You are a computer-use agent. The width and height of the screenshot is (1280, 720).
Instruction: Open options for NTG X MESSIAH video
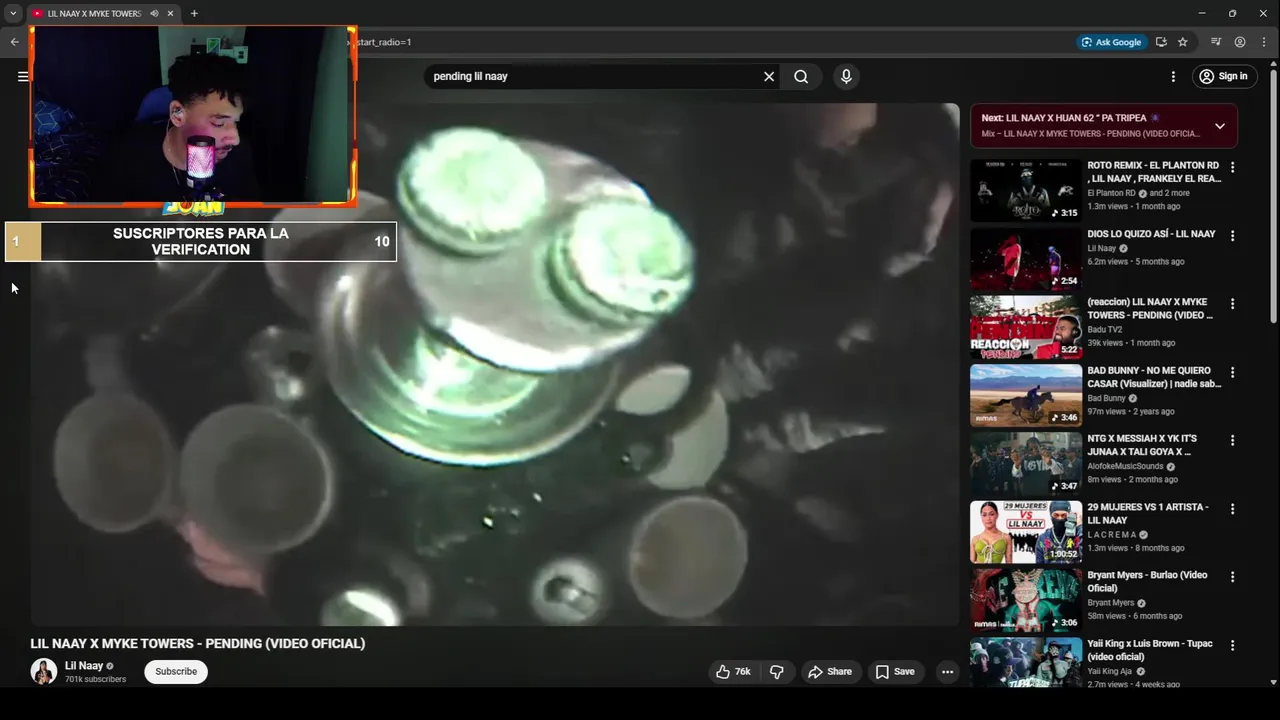click(x=1232, y=440)
